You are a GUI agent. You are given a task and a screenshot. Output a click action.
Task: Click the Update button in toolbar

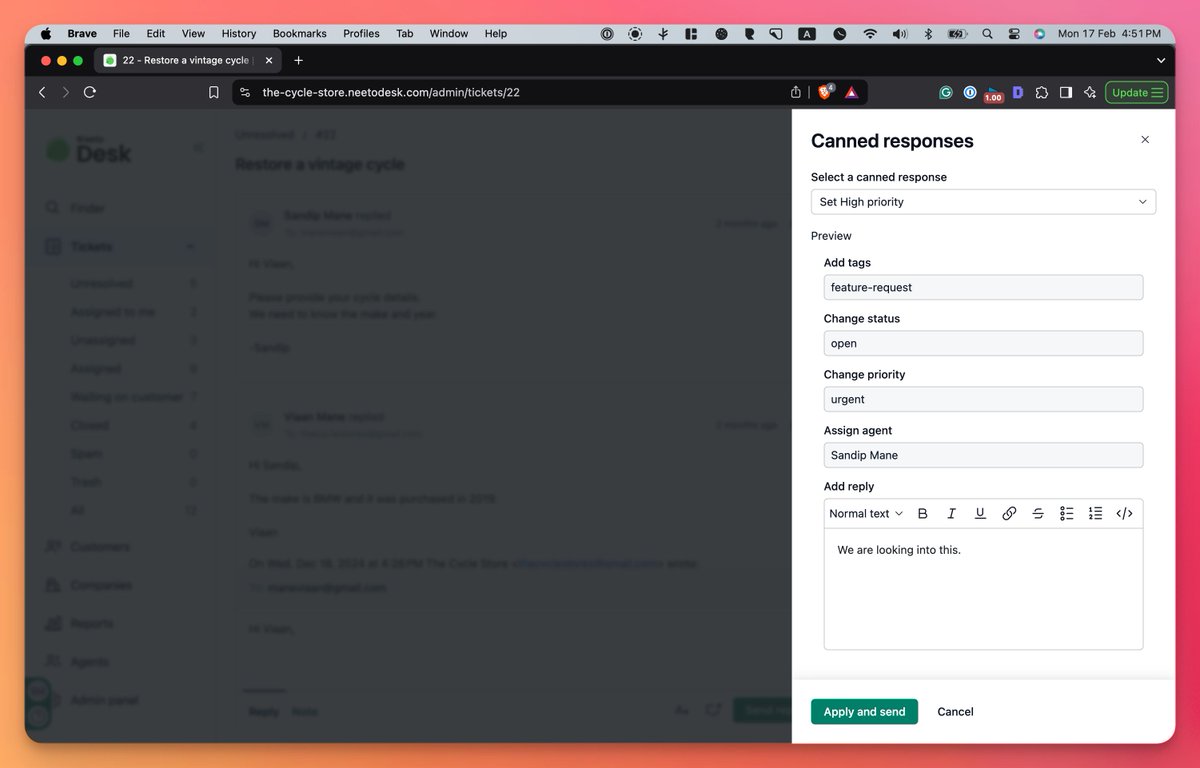pos(1137,92)
